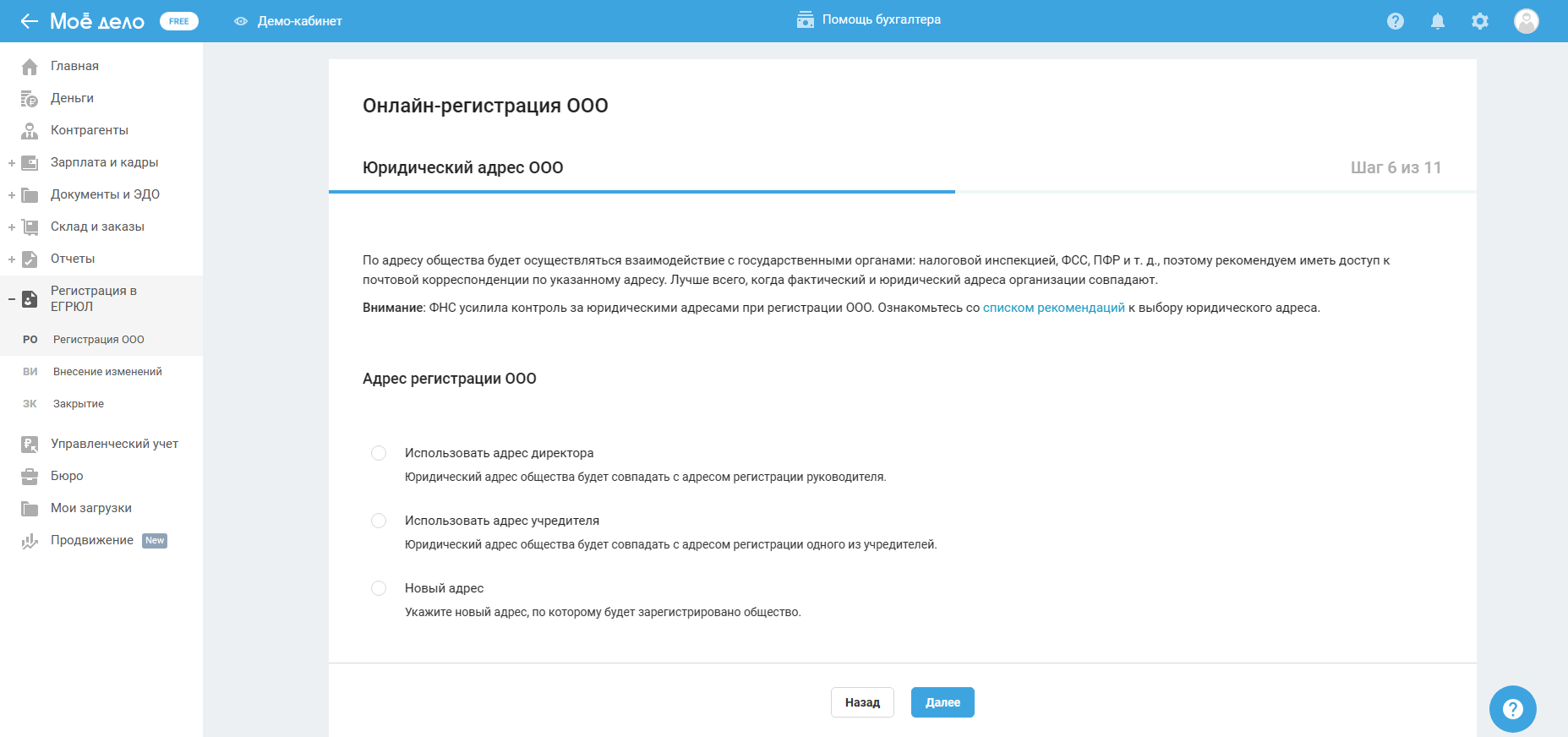The width and height of the screenshot is (1568, 737).
Task: Open Внесение изменений submenu item
Action: (107, 372)
